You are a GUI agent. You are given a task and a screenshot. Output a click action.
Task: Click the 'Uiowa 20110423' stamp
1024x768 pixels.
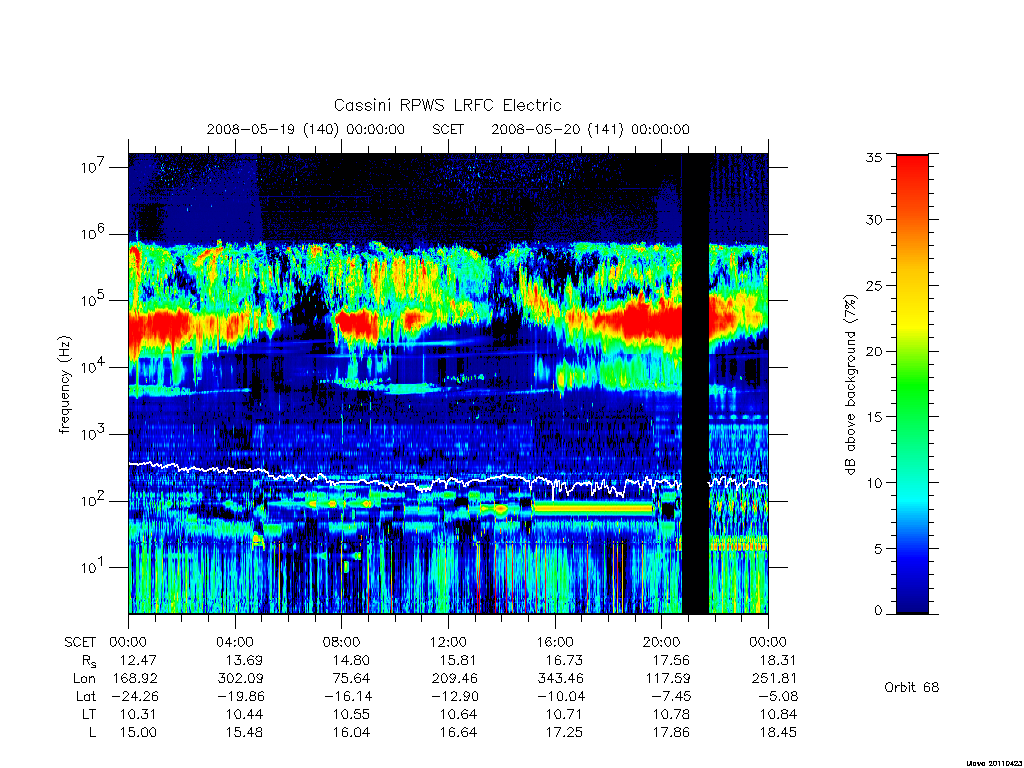click(993, 762)
